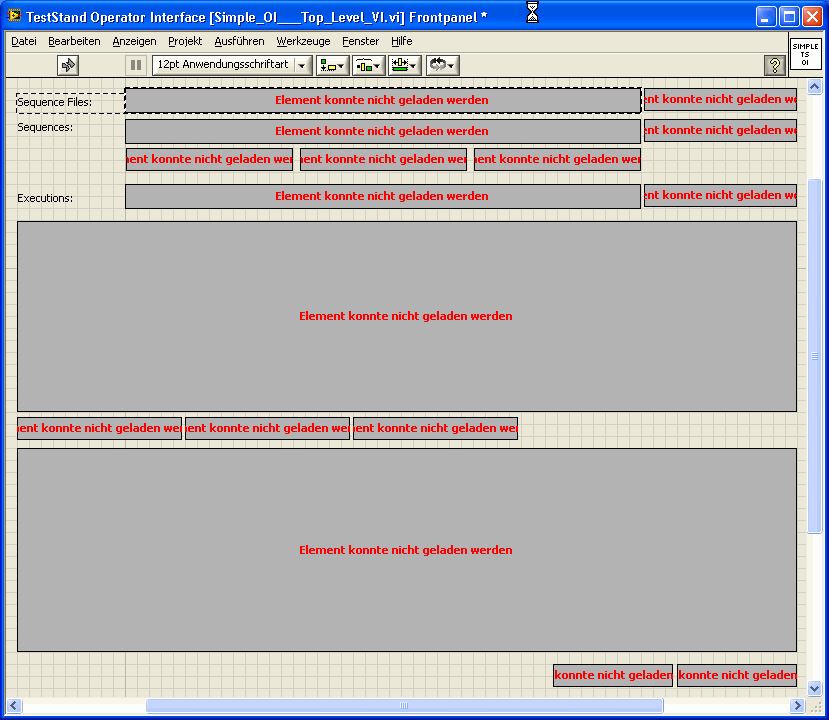Open the Distribute Objects dropdown

pos(369,66)
